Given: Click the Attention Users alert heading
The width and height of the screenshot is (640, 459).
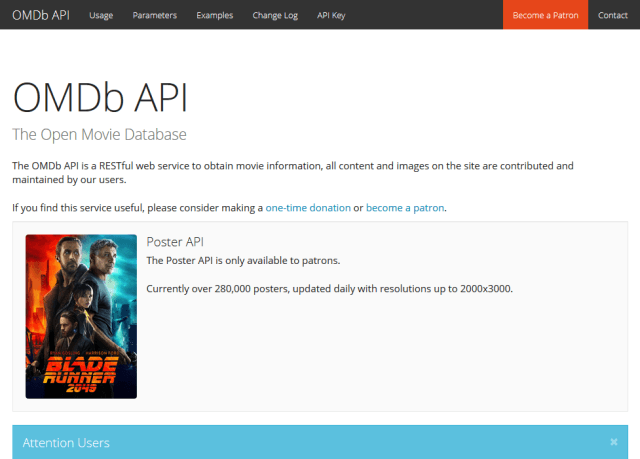Looking at the screenshot, I should (x=66, y=443).
